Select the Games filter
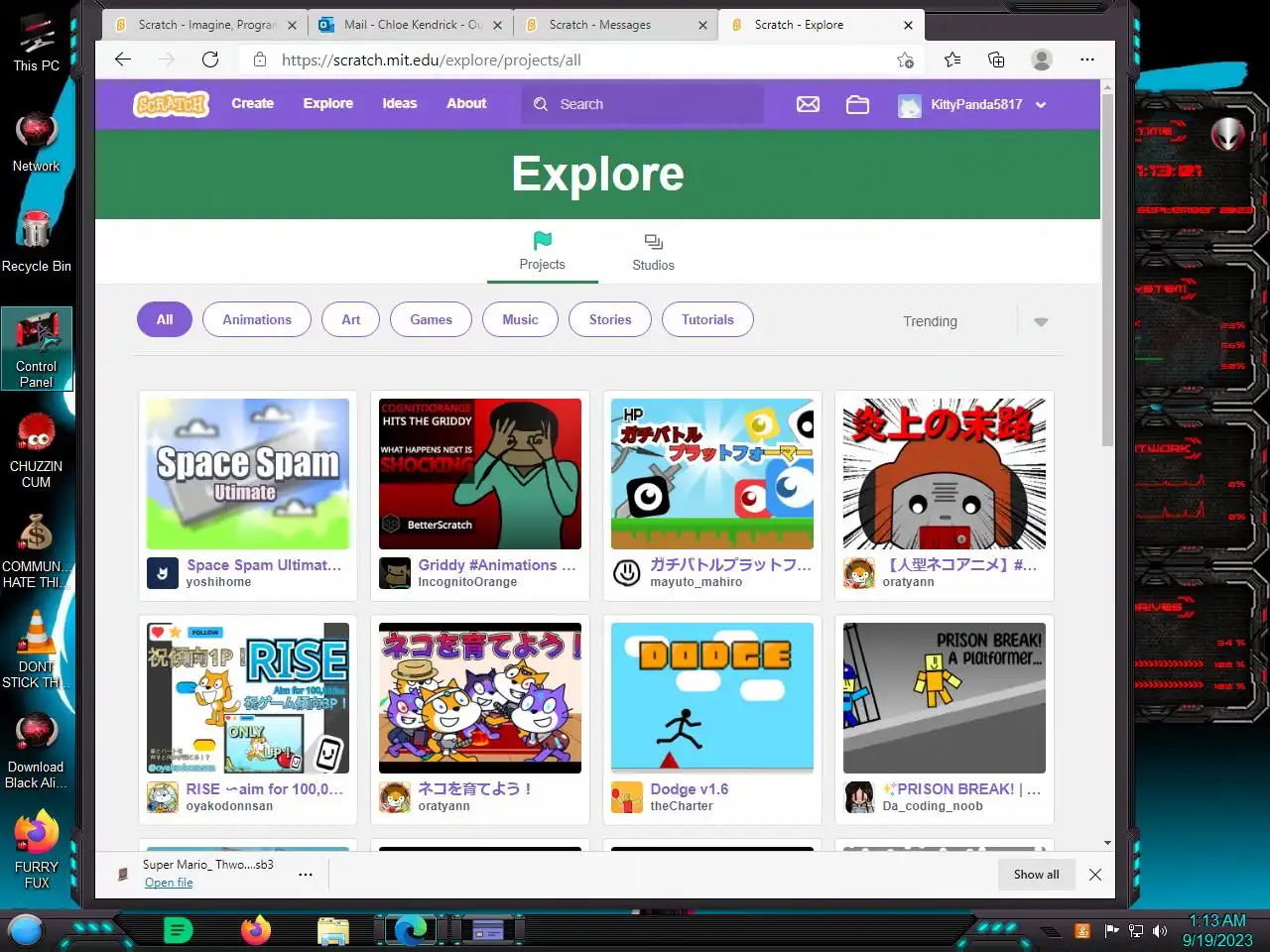 pos(432,319)
